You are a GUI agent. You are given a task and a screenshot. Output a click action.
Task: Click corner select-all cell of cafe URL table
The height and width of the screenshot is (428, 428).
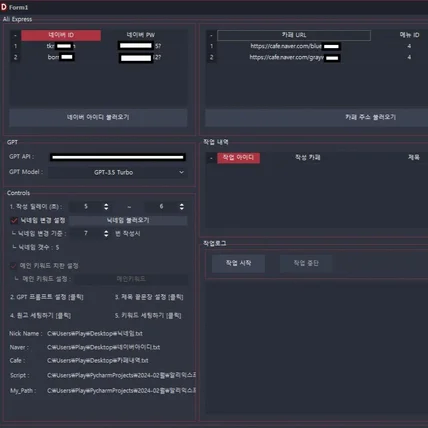click(211, 35)
